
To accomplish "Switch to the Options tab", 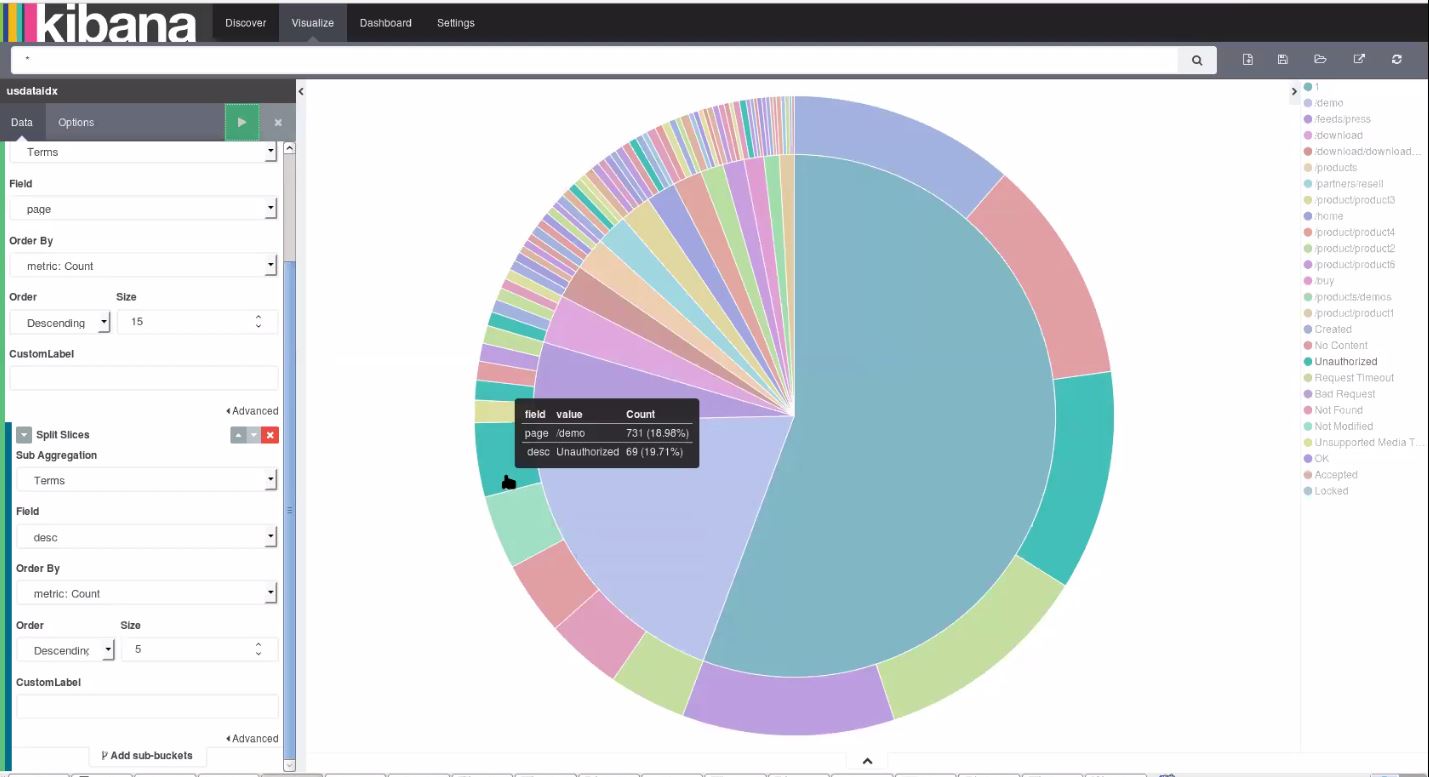I will [x=76, y=122].
